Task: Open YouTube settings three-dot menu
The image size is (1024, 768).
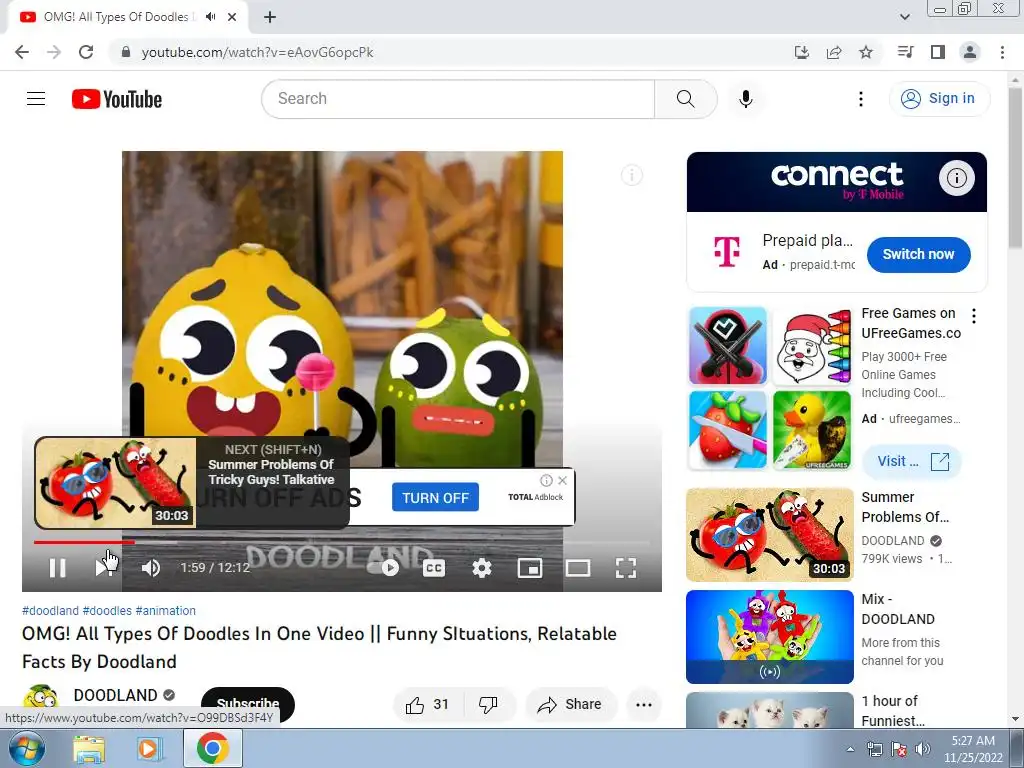Action: (861, 99)
